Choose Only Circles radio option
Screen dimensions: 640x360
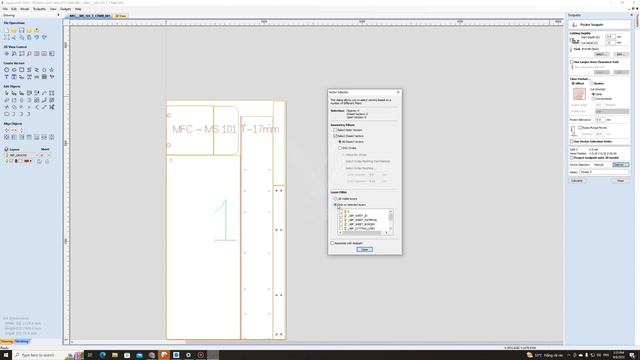pos(340,148)
